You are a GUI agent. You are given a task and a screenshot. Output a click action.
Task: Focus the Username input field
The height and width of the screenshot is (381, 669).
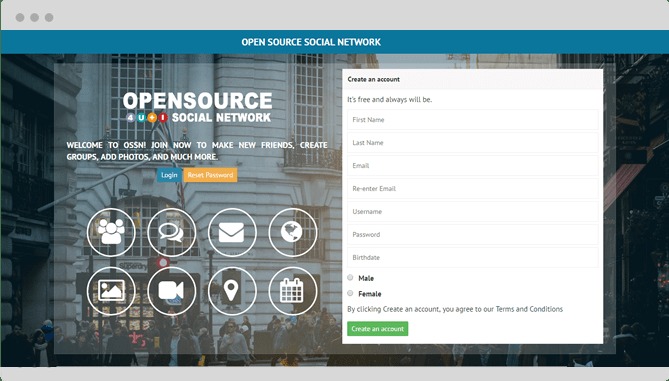tap(473, 212)
